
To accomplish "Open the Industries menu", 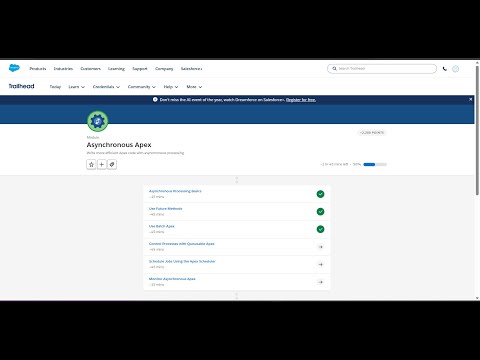I will [63, 69].
